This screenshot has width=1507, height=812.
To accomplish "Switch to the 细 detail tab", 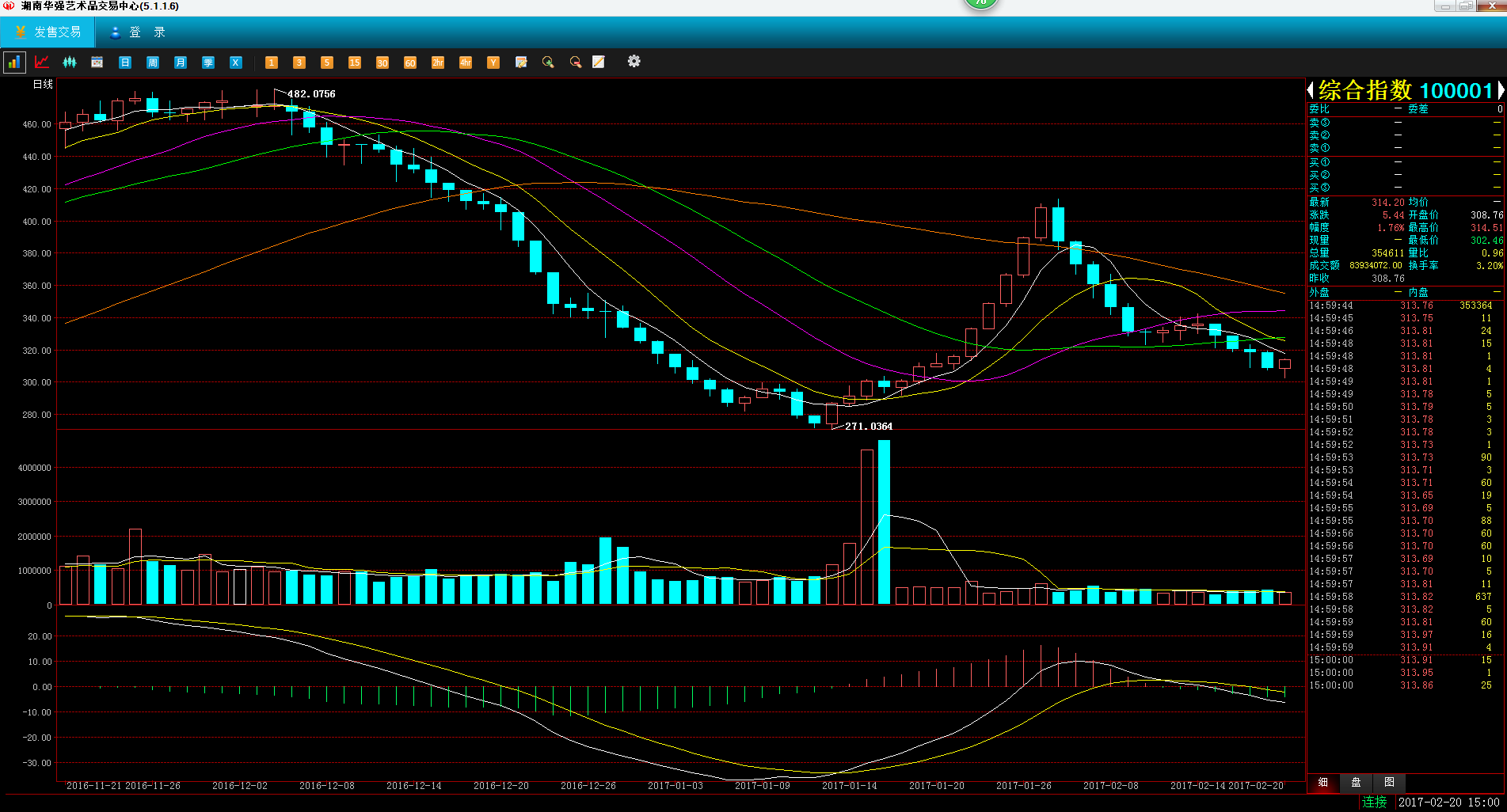I will point(1323,782).
